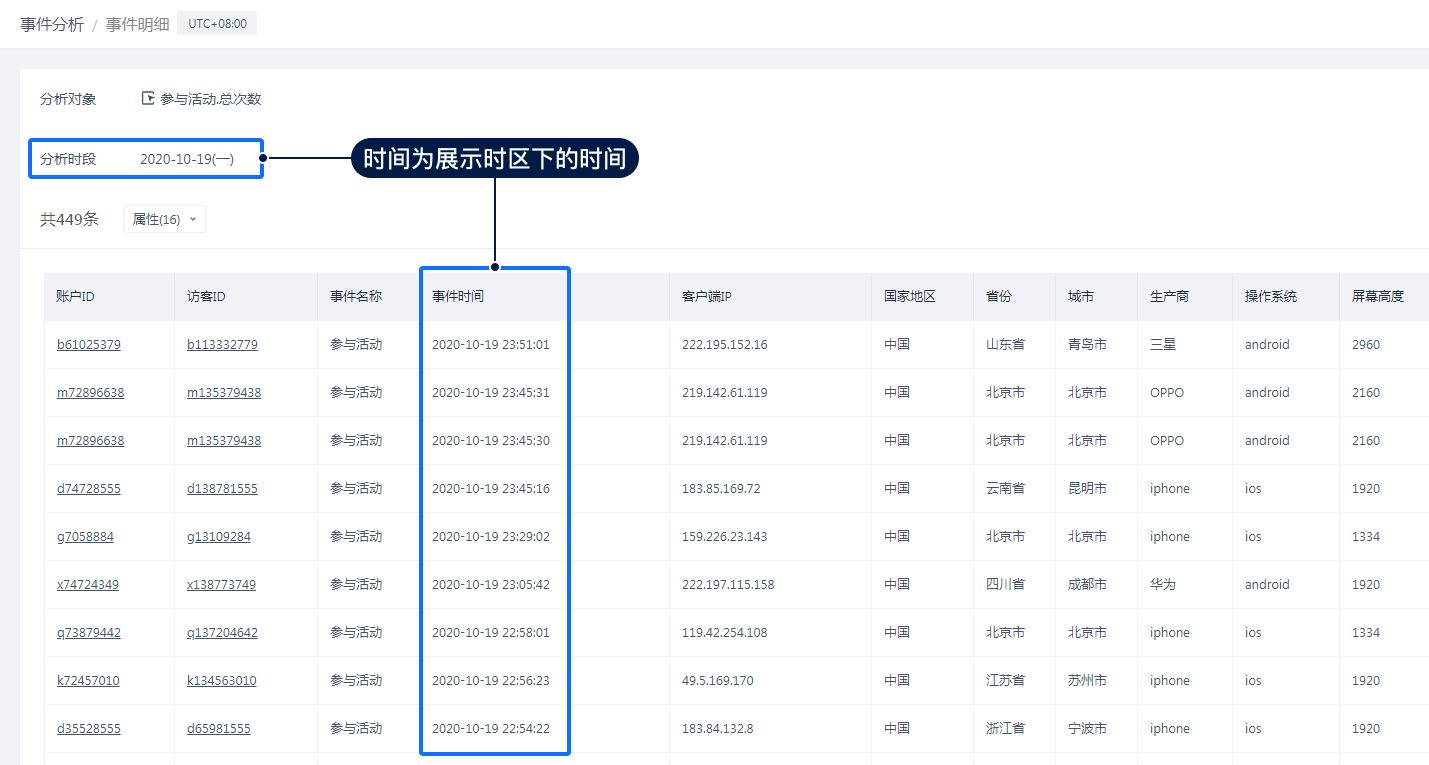Click the UTC+08:00 timezone badge

coord(217,23)
